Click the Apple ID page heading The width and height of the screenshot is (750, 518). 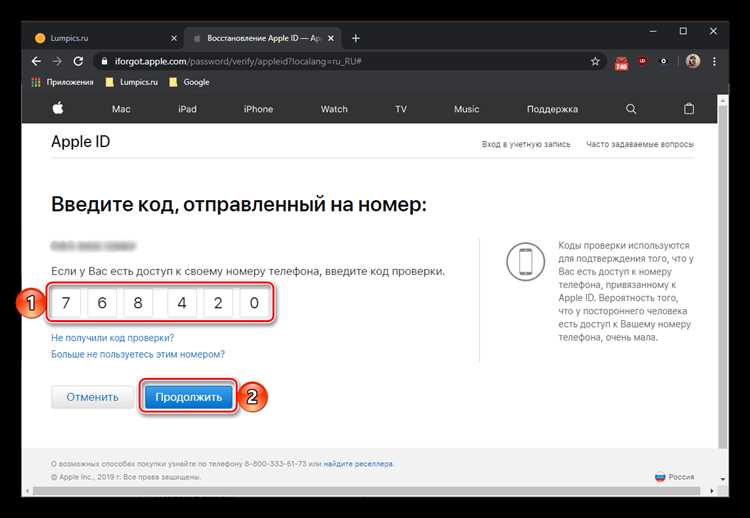[80, 142]
